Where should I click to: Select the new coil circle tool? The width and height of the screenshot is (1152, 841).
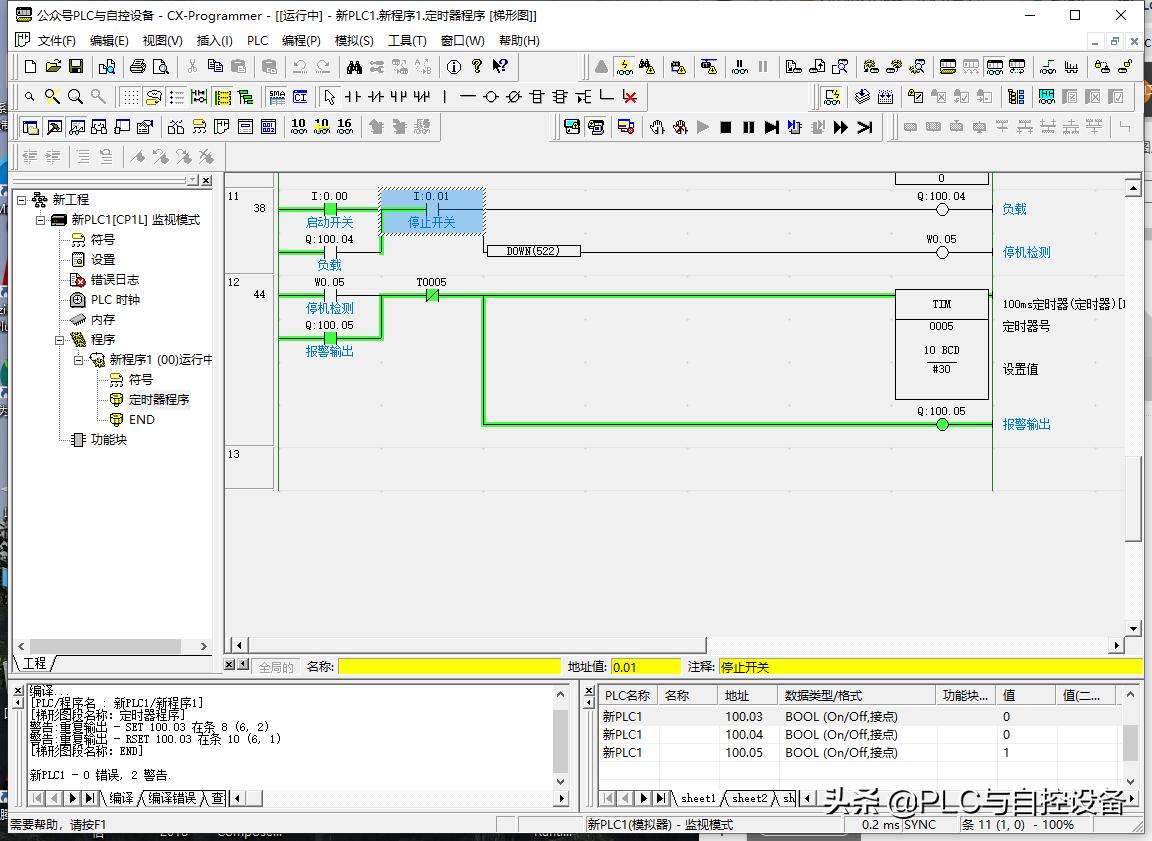click(491, 97)
